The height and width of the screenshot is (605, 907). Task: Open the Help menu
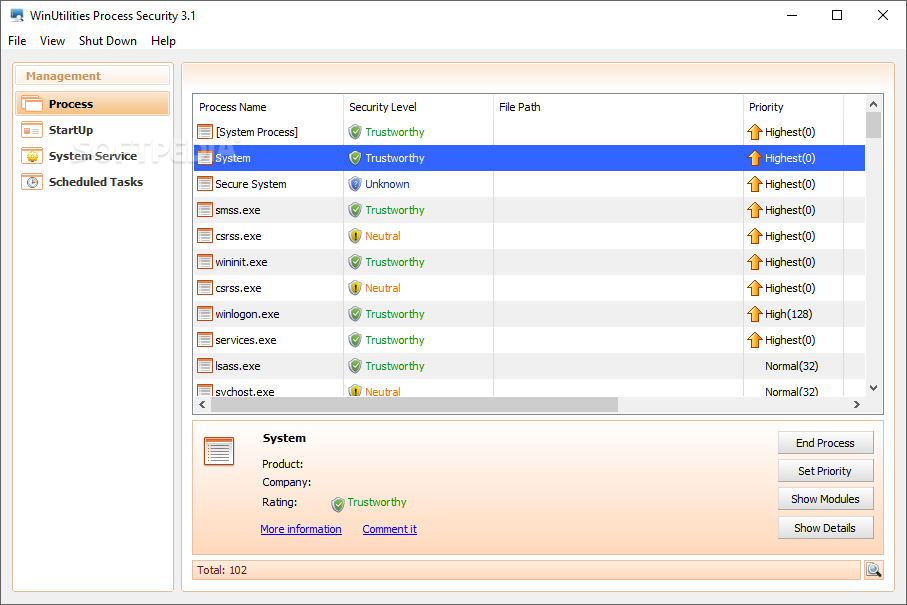163,41
